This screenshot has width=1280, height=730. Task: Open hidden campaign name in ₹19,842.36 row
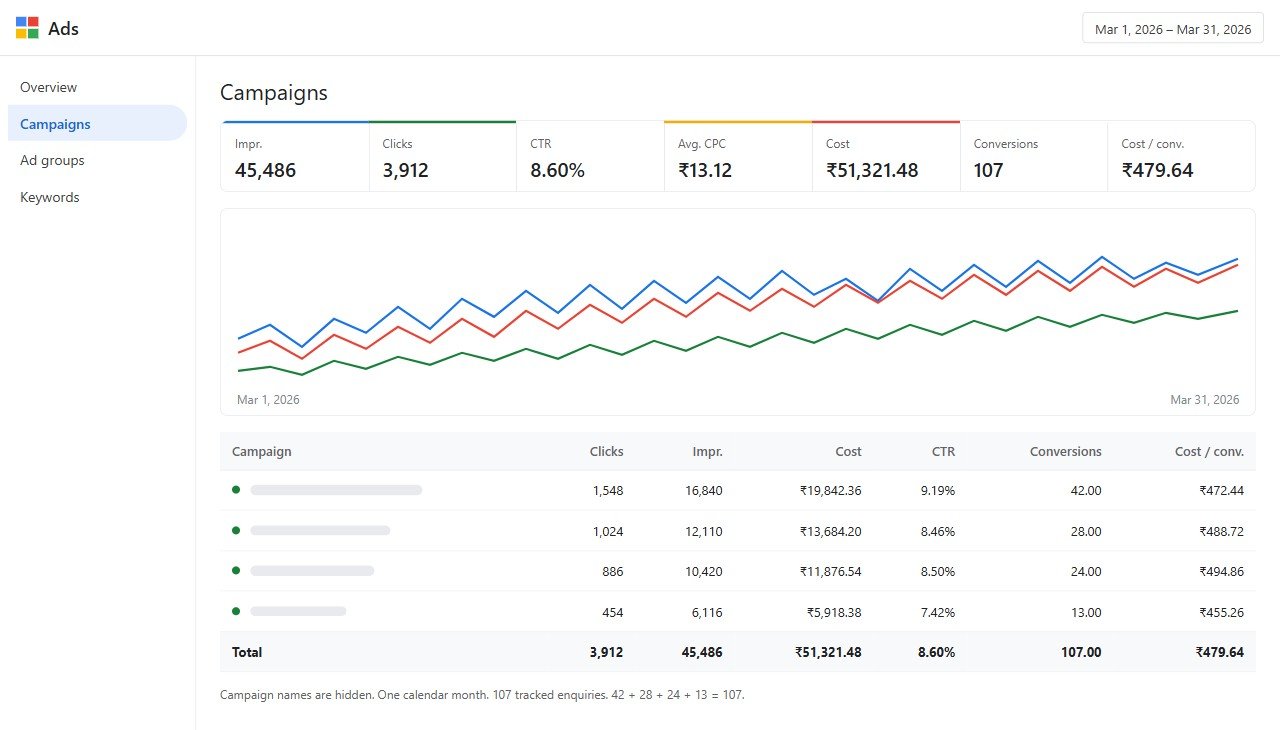point(336,490)
